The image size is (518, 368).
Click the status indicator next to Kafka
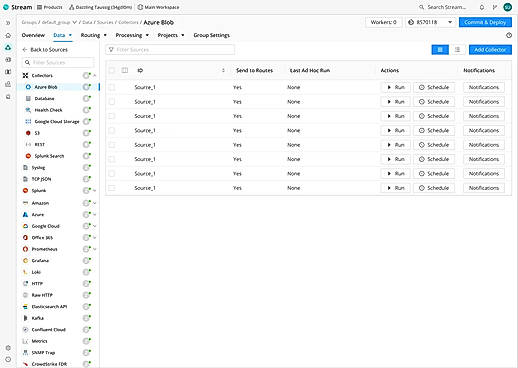pos(87,318)
